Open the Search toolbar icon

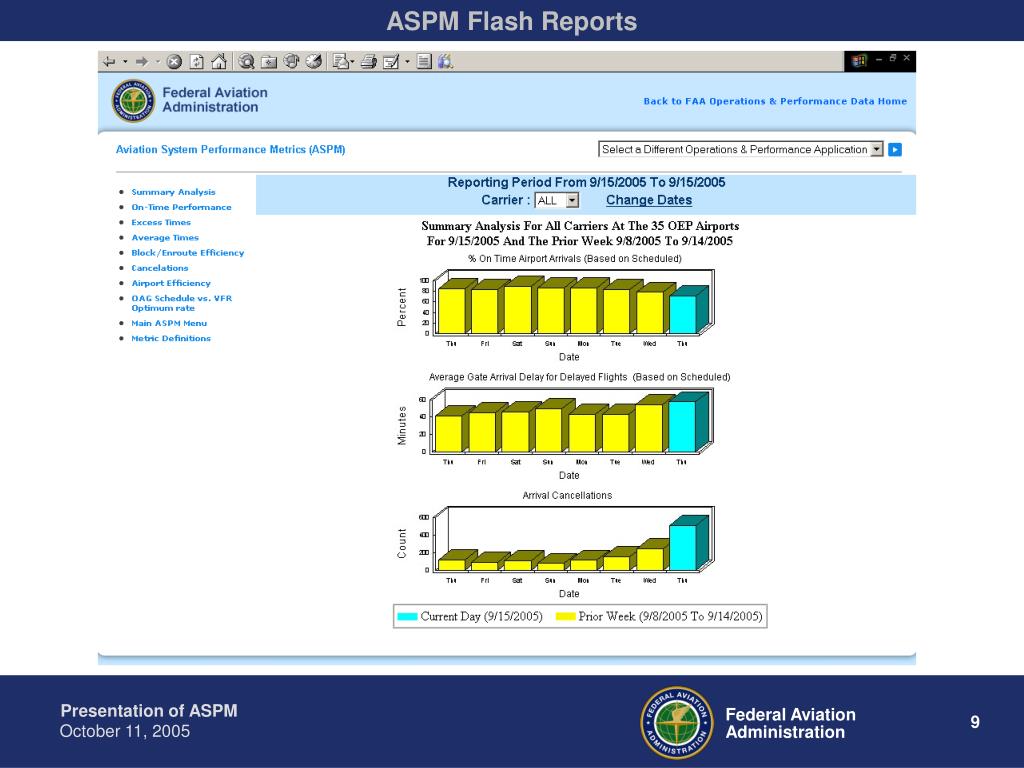246,61
